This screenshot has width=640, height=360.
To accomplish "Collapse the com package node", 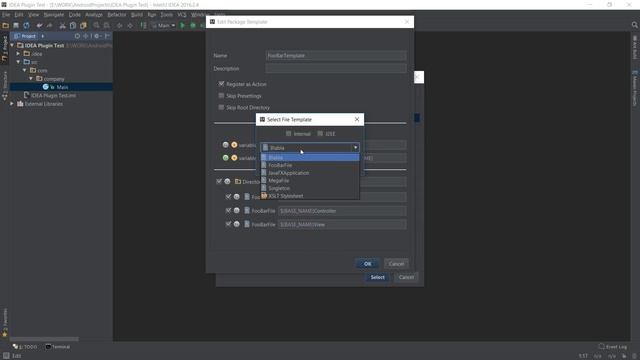I will tap(25, 70).
